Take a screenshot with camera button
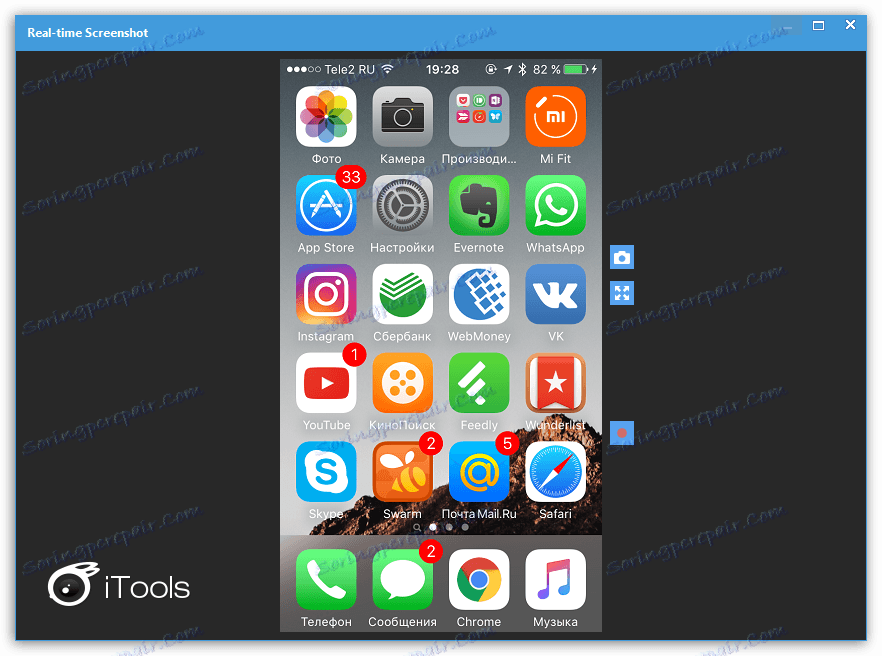The height and width of the screenshot is (656, 882). (622, 258)
